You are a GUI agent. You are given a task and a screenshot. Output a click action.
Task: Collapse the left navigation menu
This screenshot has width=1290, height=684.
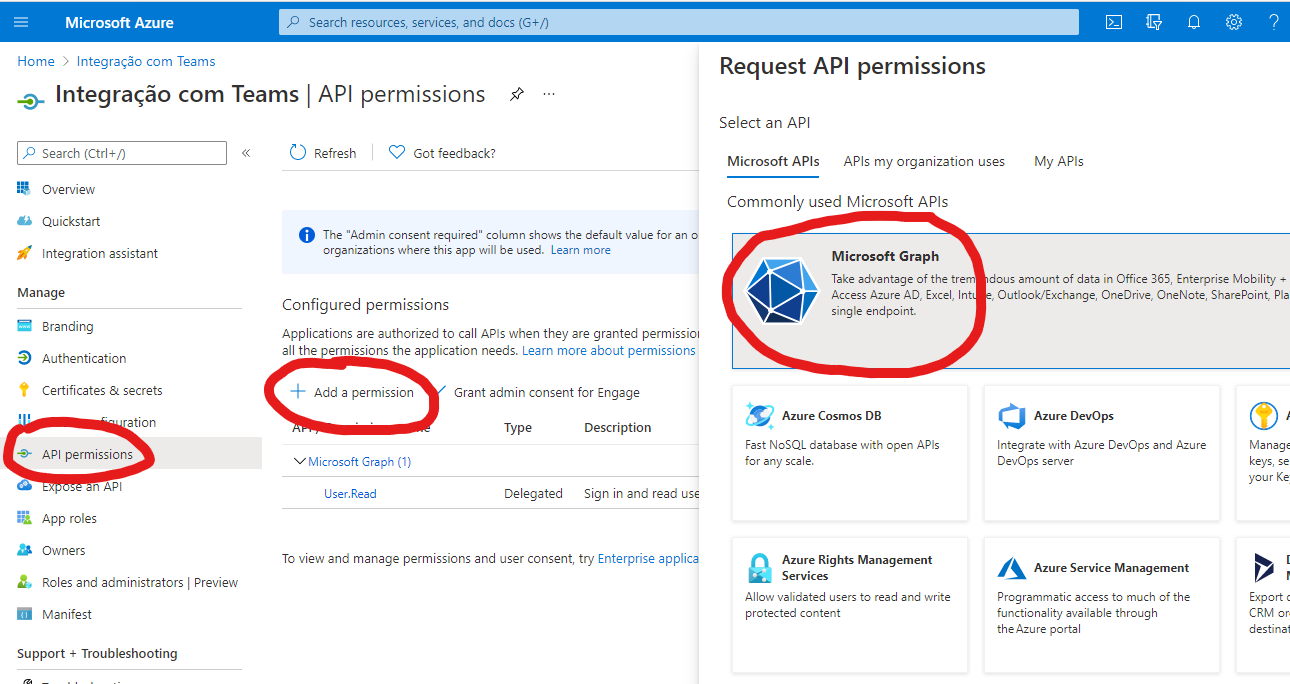click(x=246, y=153)
